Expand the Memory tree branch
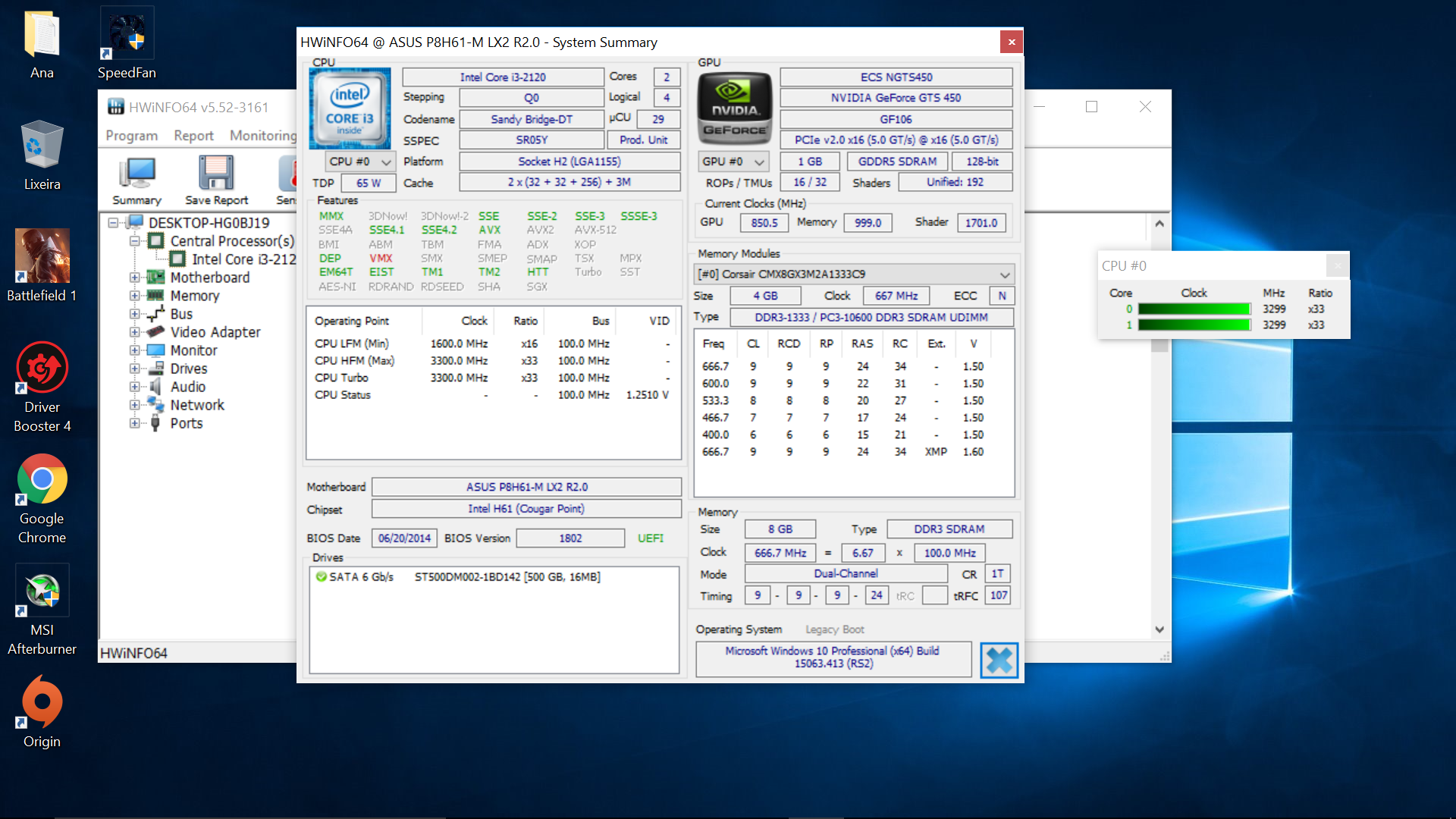Screen dimensions: 1456x819 (134, 296)
